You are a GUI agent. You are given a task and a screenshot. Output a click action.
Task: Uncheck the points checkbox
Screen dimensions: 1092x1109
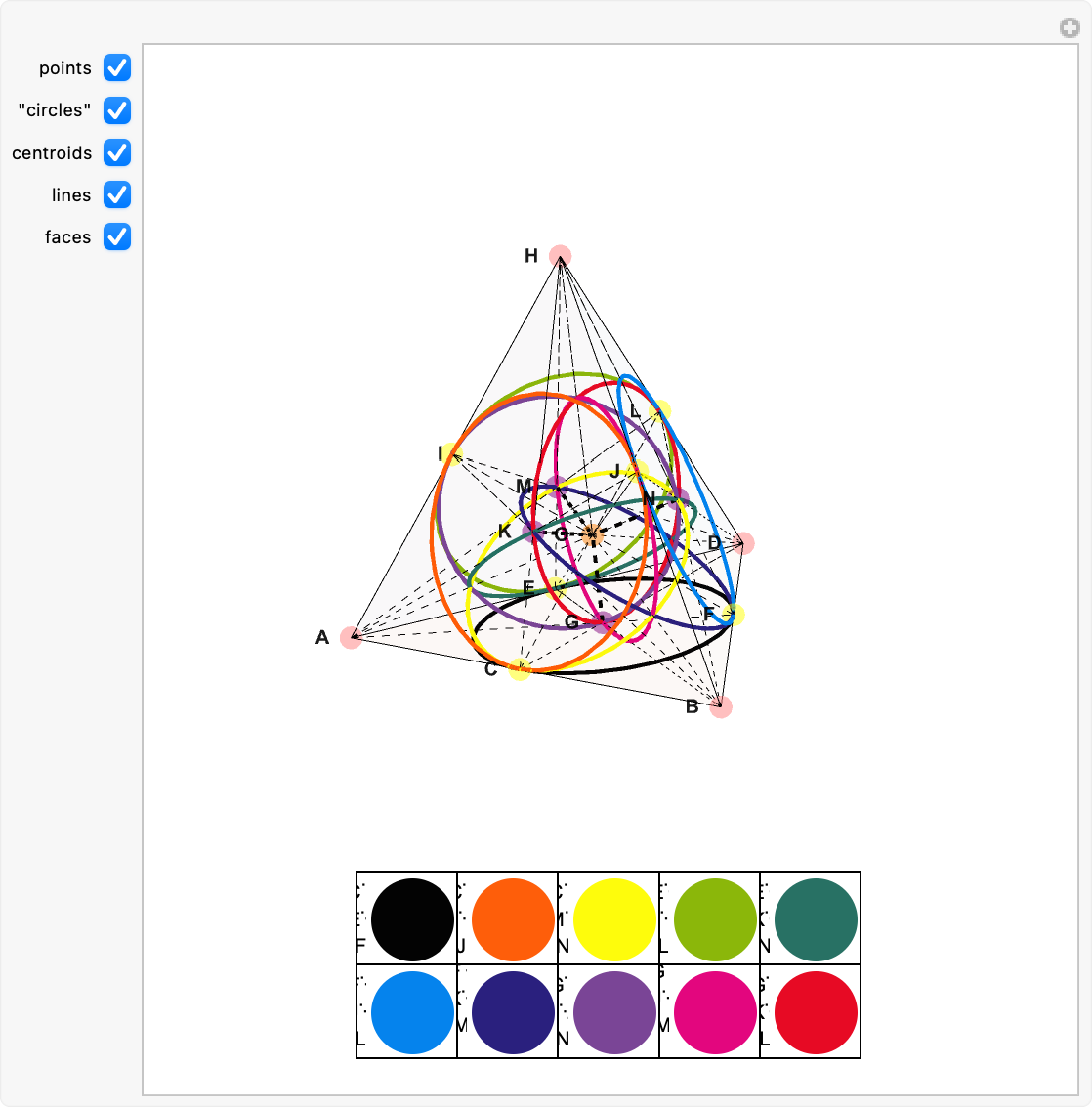coord(117,67)
